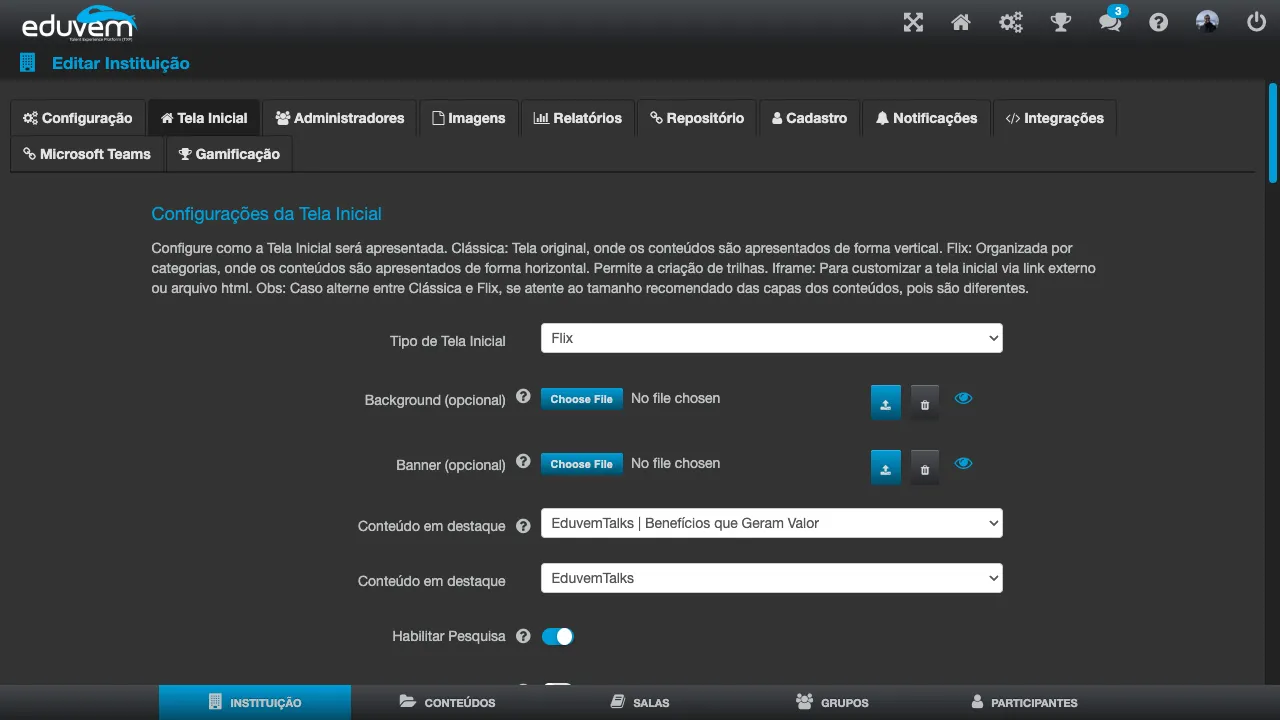Viewport: 1280px width, 720px height.
Task: Select Tela Inicial tab
Action: [x=204, y=118]
